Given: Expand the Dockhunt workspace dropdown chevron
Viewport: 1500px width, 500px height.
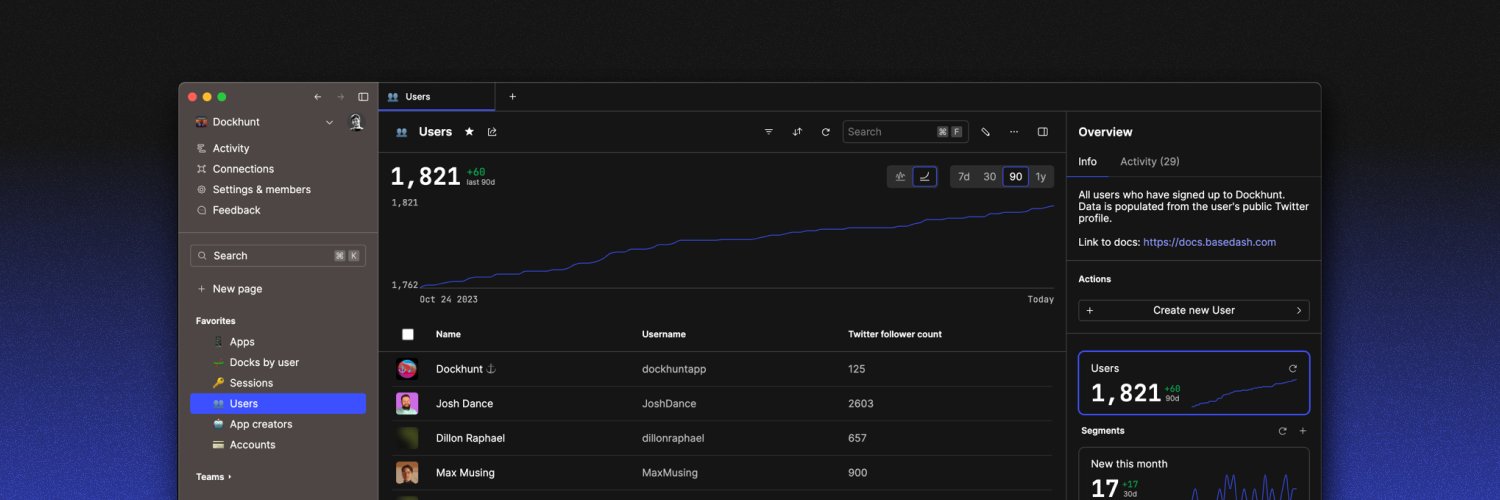Looking at the screenshot, I should tap(329, 122).
